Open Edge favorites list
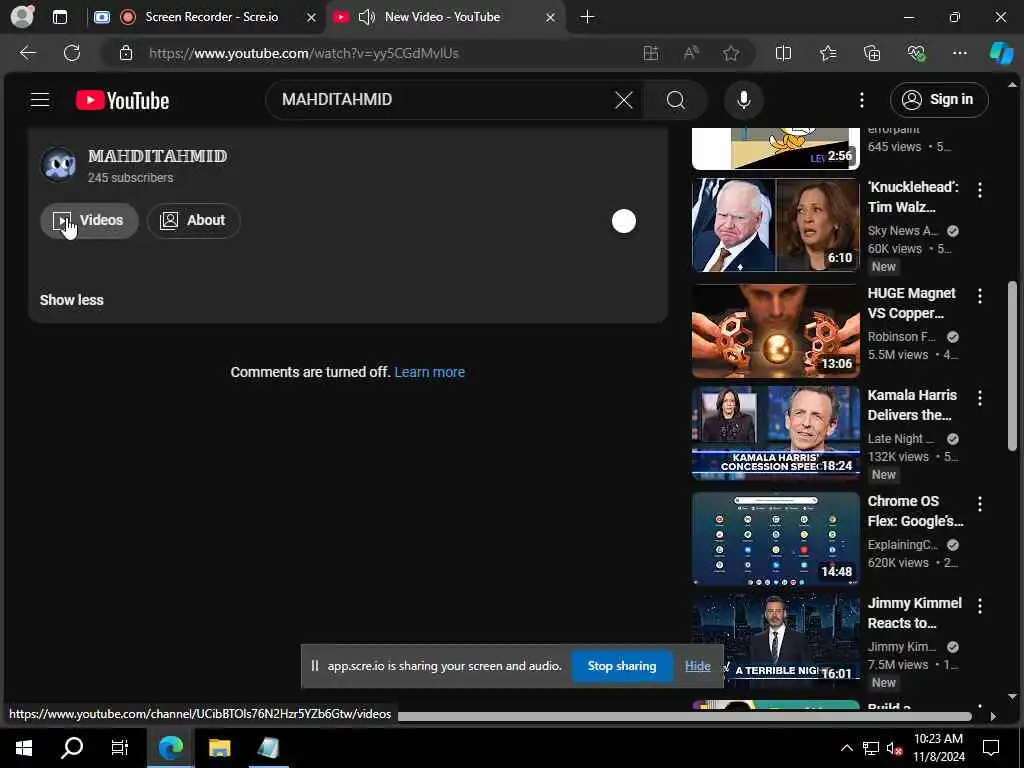 pyautogui.click(x=828, y=53)
